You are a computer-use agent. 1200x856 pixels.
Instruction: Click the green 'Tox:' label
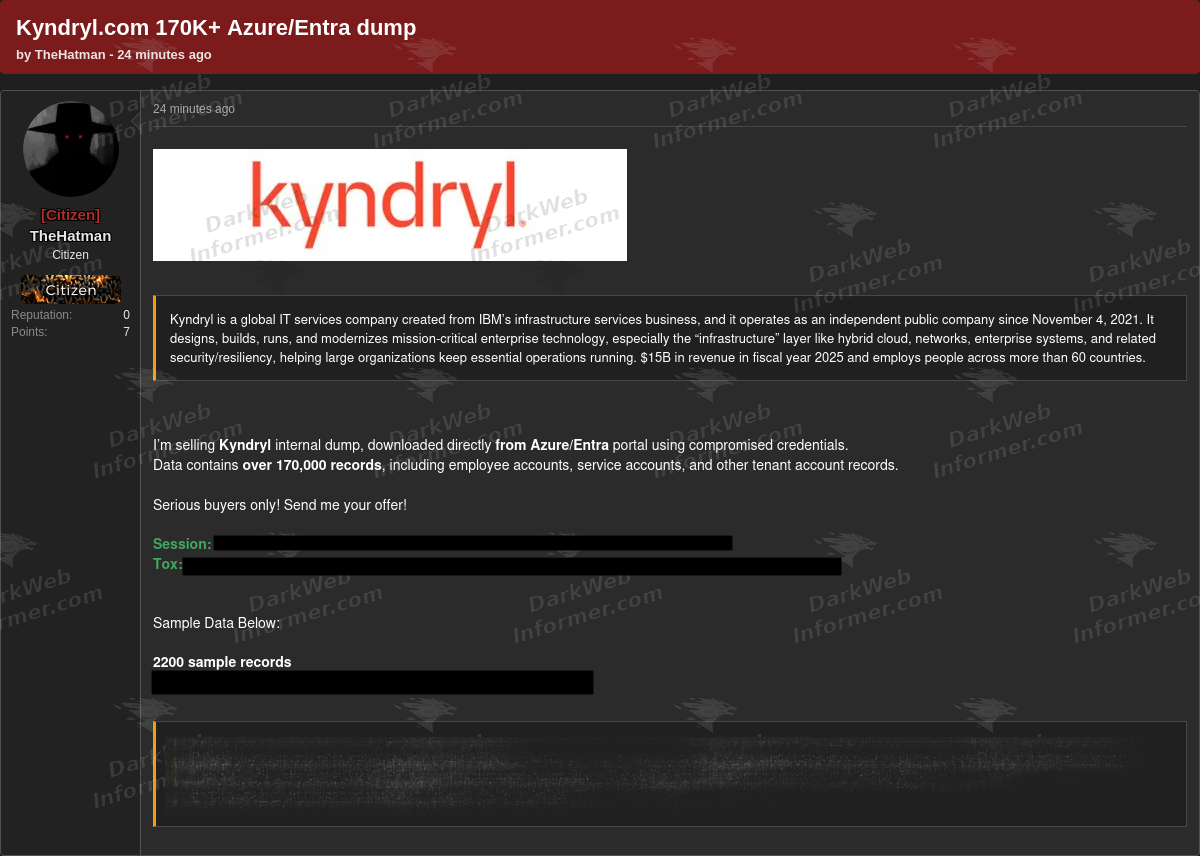point(168,564)
